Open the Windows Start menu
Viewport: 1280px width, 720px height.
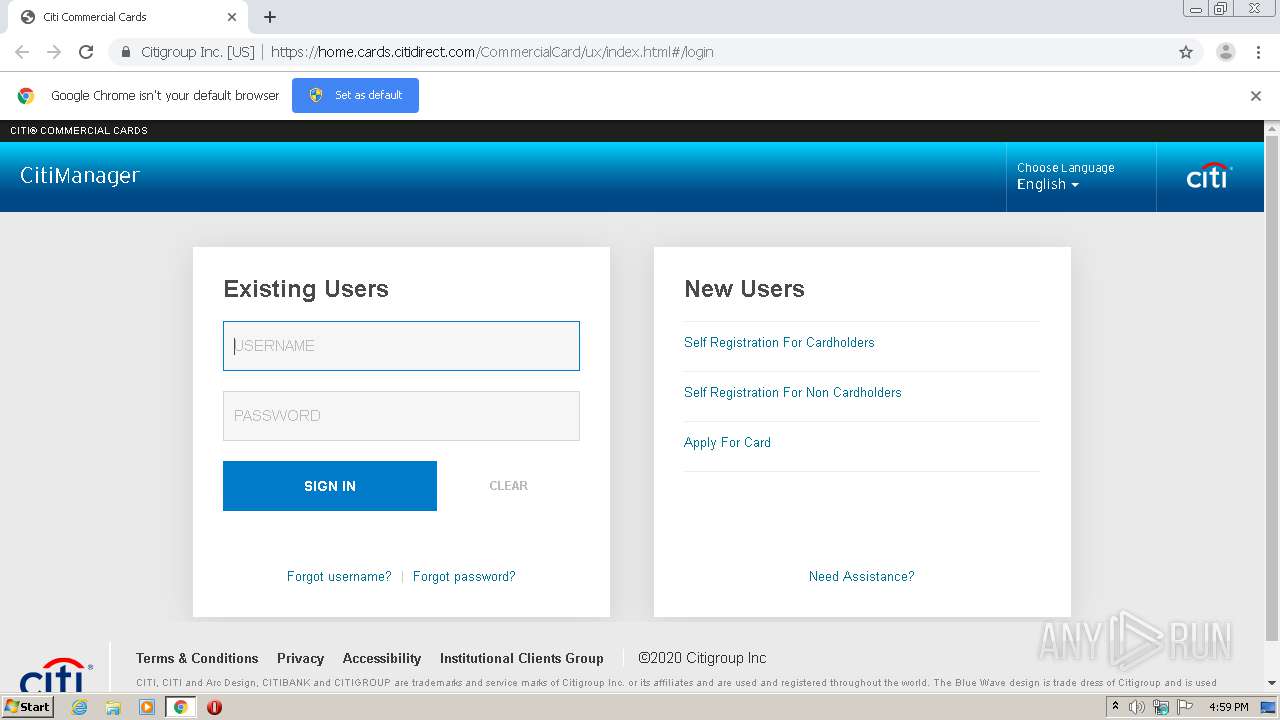click(x=28, y=707)
